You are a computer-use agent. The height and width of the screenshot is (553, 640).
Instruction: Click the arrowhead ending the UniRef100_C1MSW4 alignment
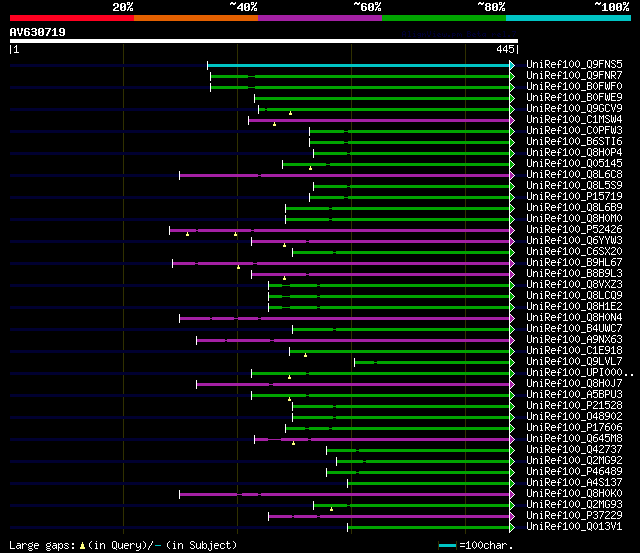(x=512, y=120)
